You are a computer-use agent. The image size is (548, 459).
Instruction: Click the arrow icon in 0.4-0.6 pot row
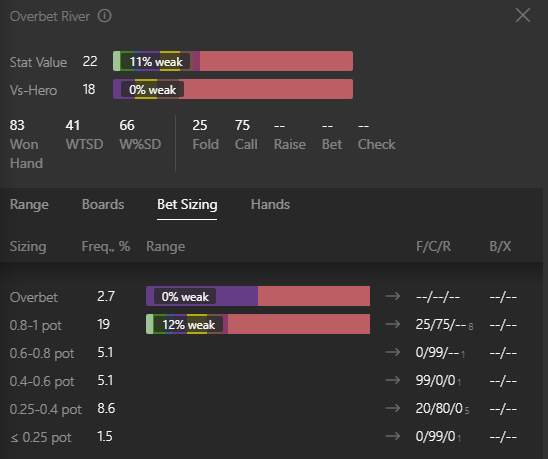393,380
